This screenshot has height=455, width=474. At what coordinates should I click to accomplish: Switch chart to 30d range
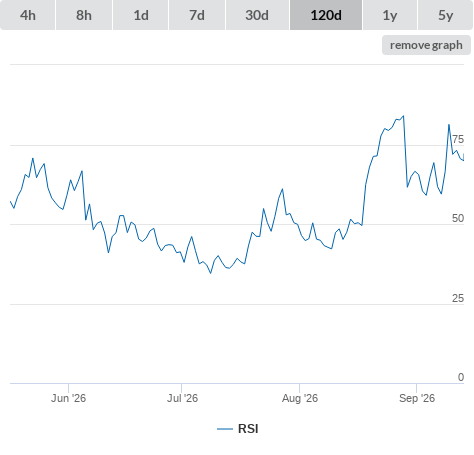(257, 15)
